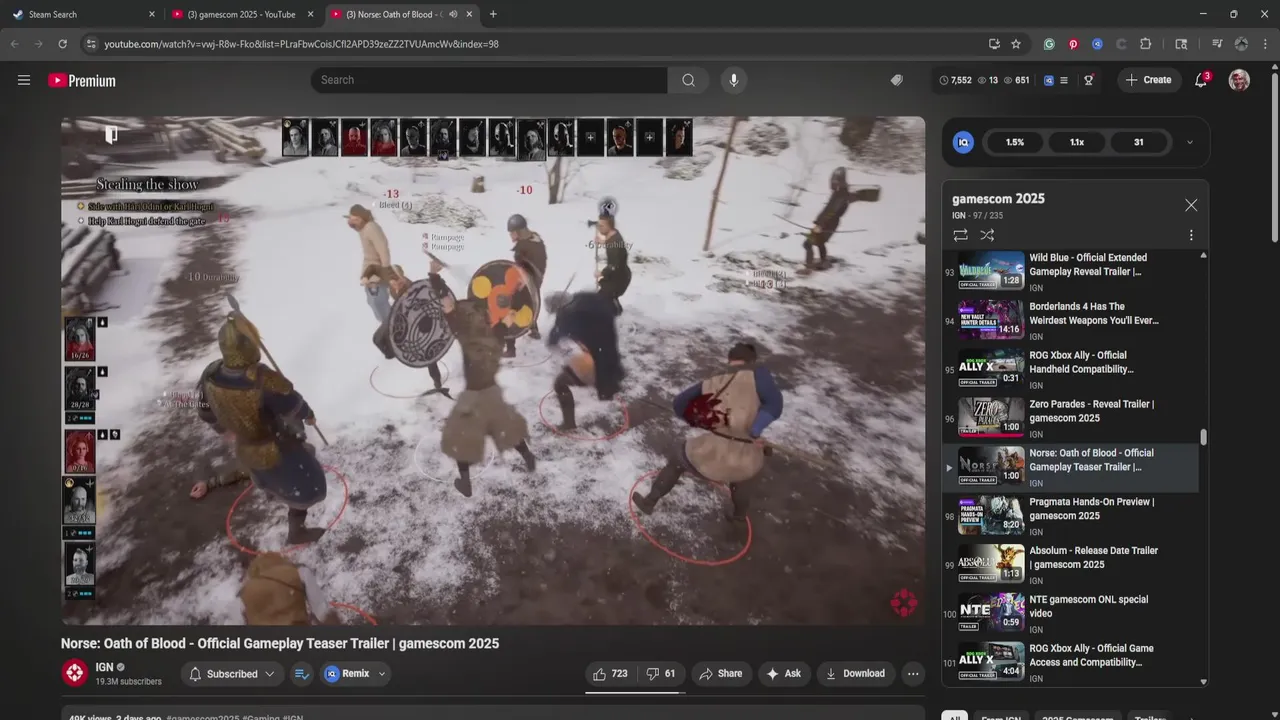Open the vidIQ list menu icon in header
The width and height of the screenshot is (1280, 720).
tap(1063, 80)
